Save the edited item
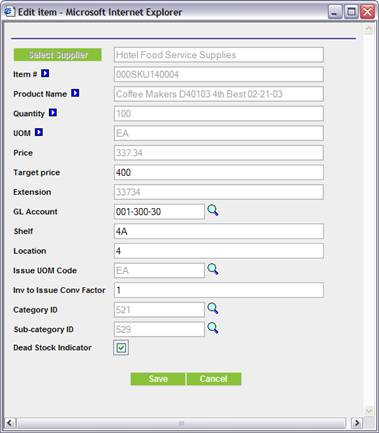Screen dimensions: 379x433 pyautogui.click(x=158, y=379)
